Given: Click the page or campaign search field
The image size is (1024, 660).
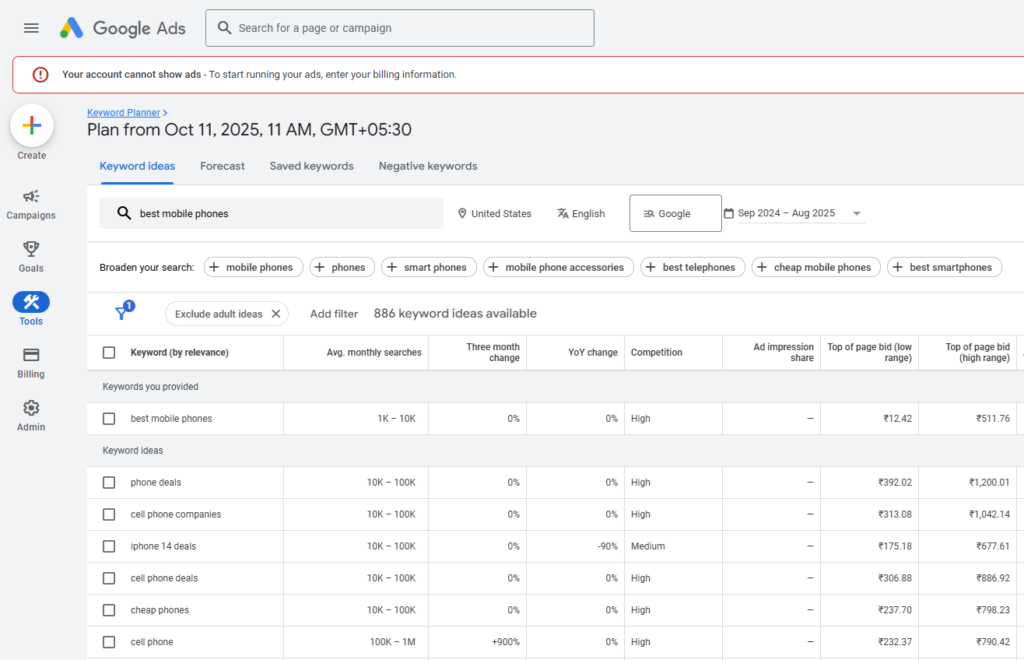Looking at the screenshot, I should point(400,28).
